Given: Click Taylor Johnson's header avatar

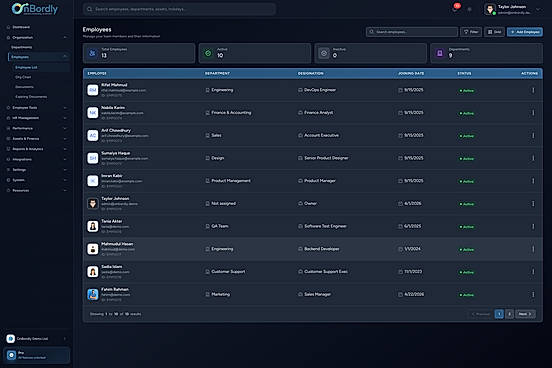Looking at the screenshot, I should [x=490, y=10].
